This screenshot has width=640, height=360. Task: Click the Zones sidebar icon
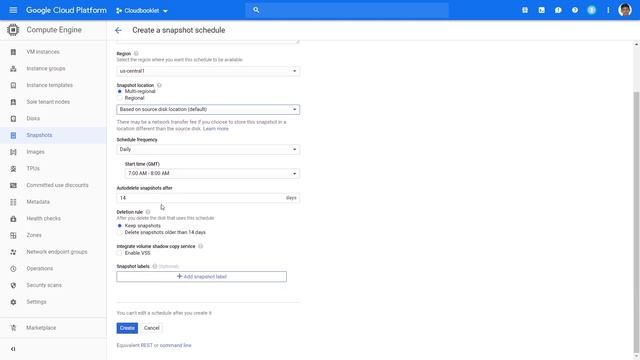[13, 236]
